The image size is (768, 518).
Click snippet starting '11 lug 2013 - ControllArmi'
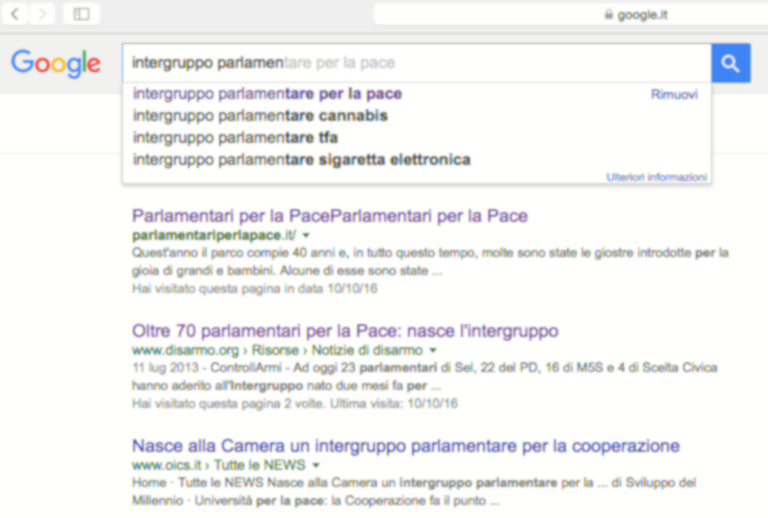(425, 377)
